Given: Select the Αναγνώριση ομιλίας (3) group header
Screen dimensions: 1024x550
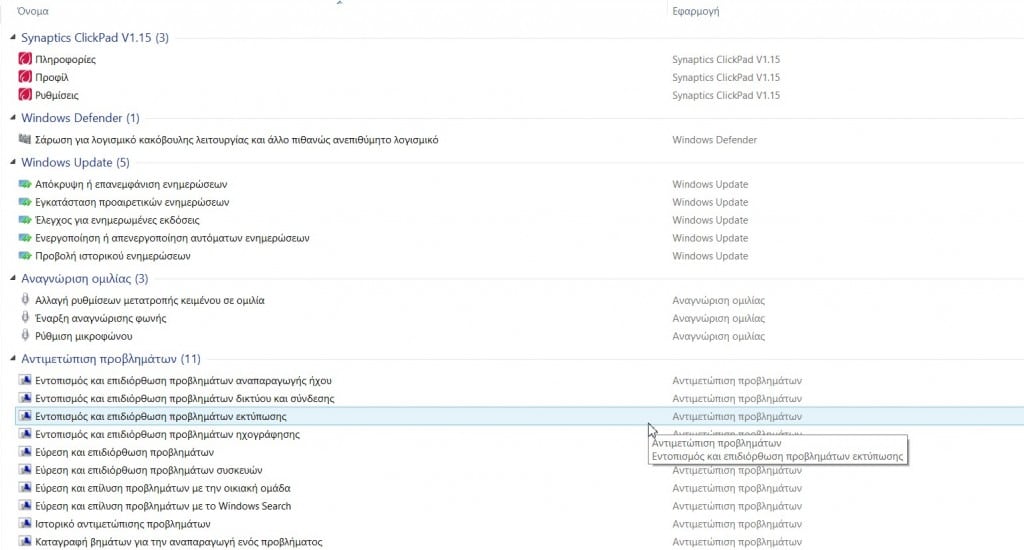Looking at the screenshot, I should click(x=85, y=279).
